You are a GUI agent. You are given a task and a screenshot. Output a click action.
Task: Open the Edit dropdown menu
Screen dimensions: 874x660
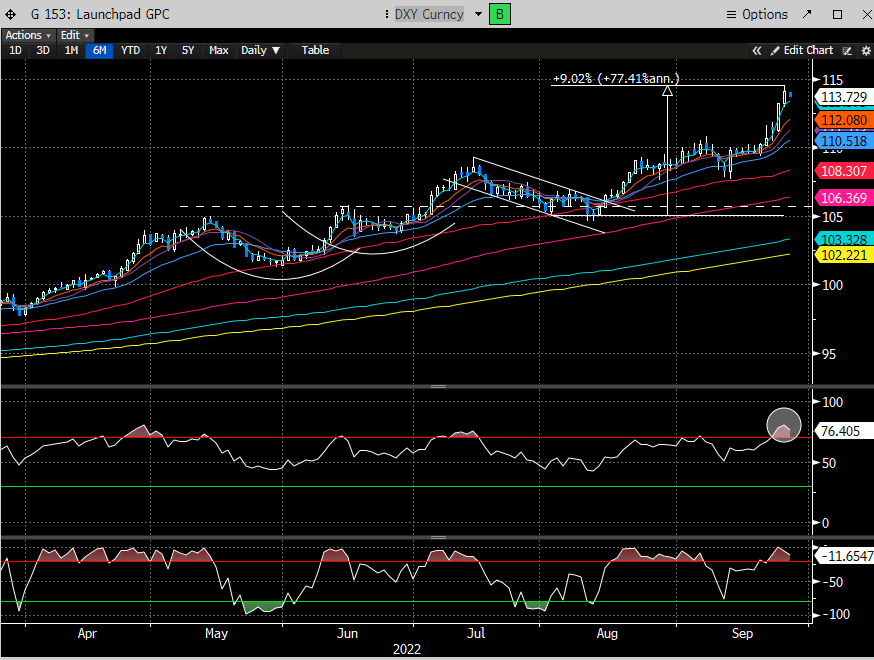click(x=74, y=35)
